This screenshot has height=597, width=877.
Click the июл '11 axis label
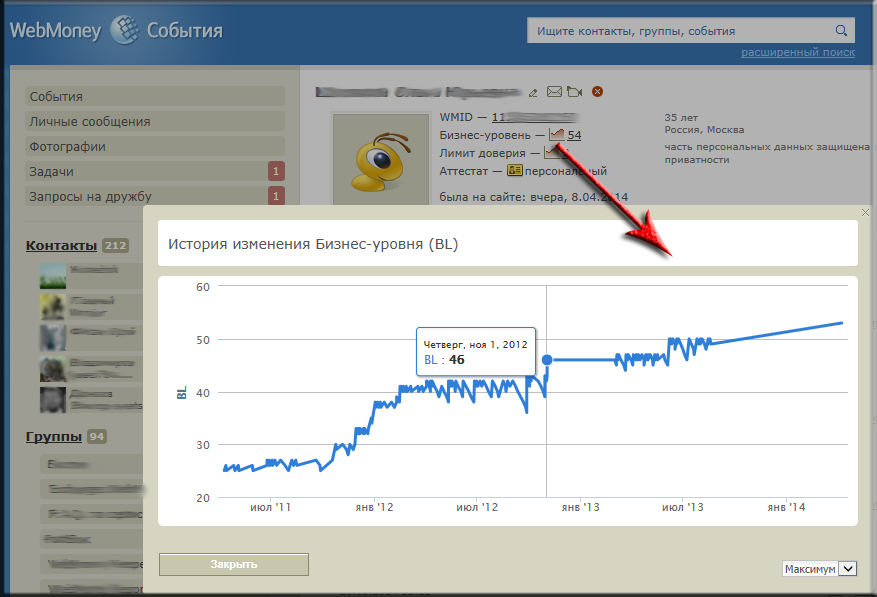(271, 507)
